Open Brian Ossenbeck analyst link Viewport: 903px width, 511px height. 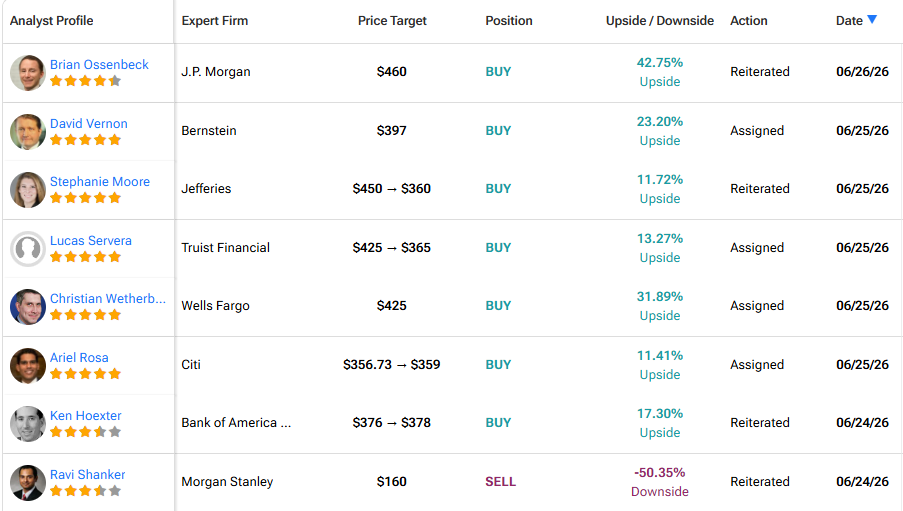coord(99,65)
